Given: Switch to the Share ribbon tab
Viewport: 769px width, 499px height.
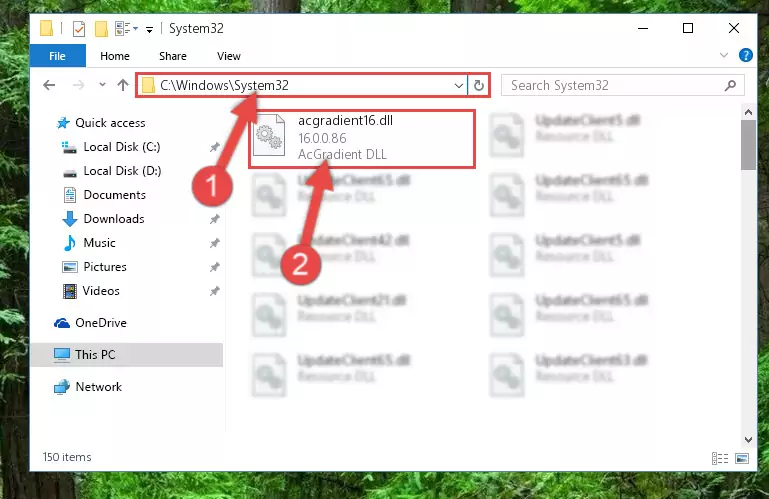Looking at the screenshot, I should [x=173, y=56].
